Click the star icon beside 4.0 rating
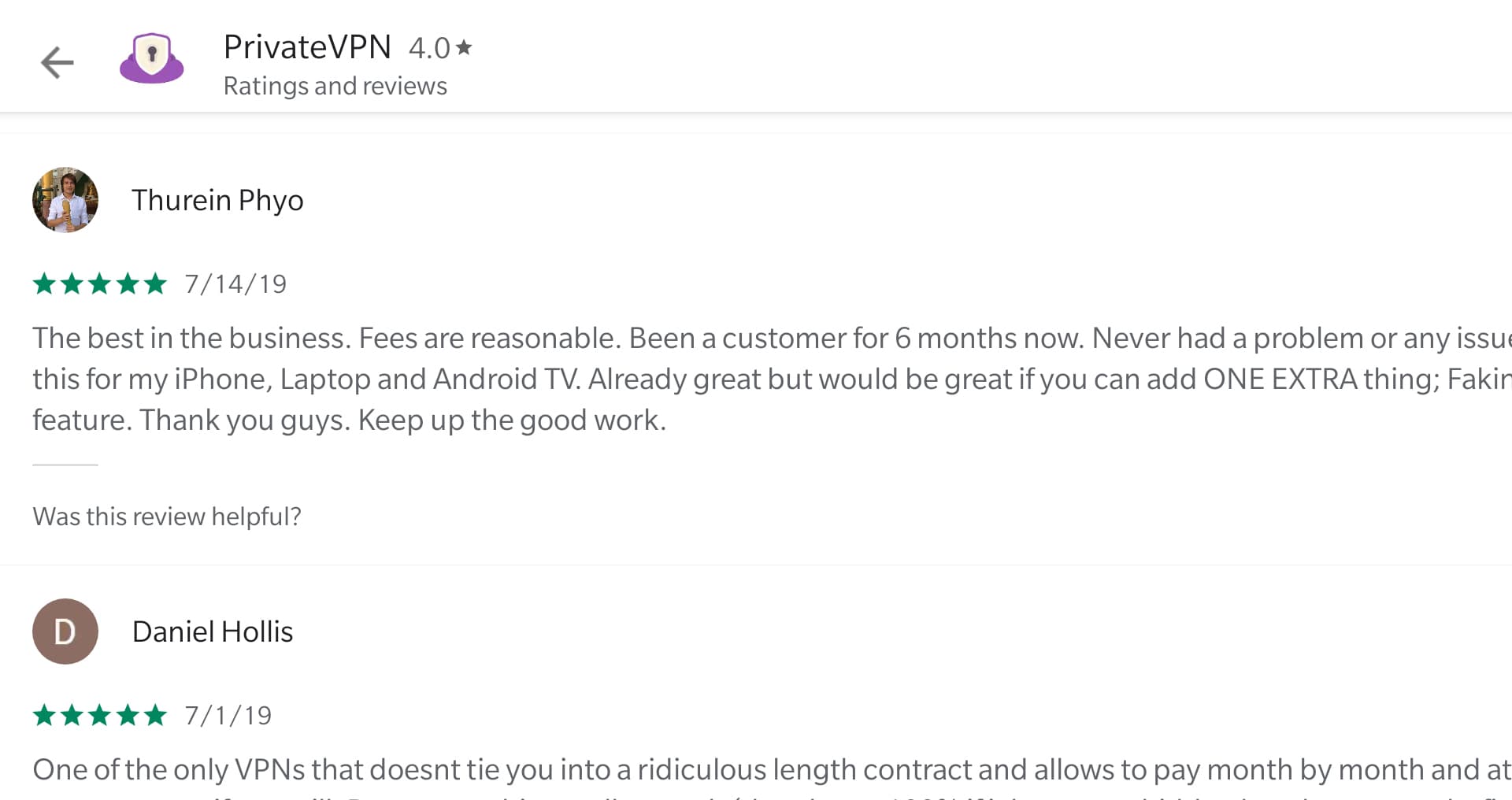1512x800 pixels. pos(465,47)
